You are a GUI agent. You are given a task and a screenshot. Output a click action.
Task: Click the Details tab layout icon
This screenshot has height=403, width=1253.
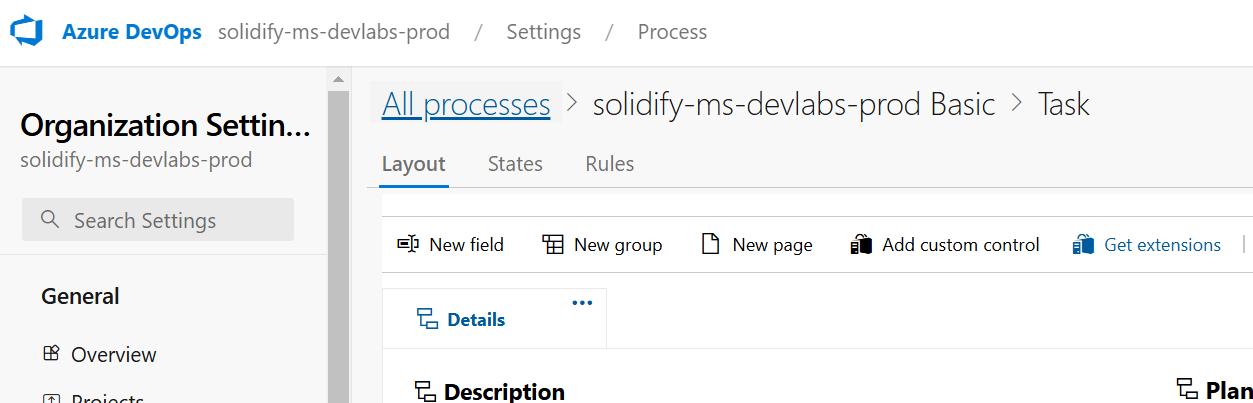(427, 319)
